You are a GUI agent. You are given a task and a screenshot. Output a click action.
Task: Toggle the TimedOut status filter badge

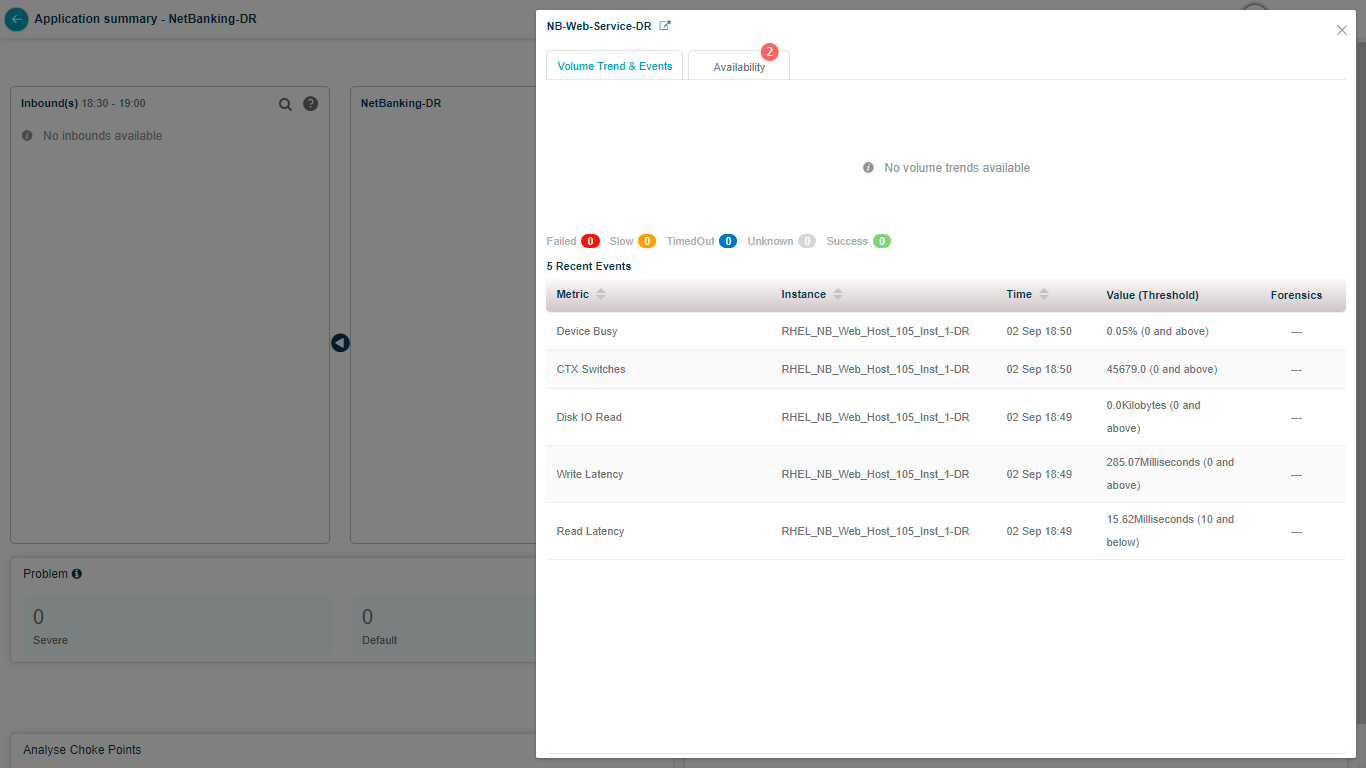pos(727,241)
